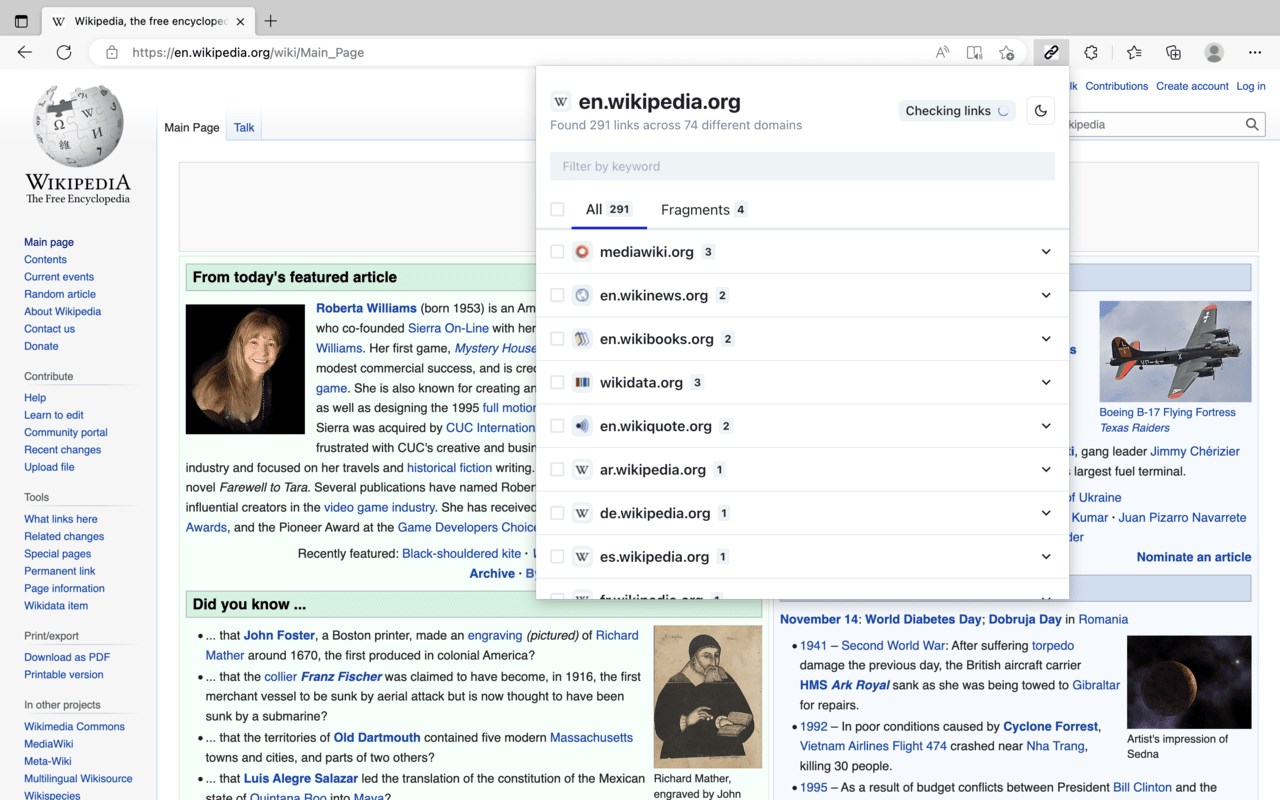The height and width of the screenshot is (800, 1280).
Task: Open the Wikipedia Talk tab
Action: pyautogui.click(x=244, y=127)
